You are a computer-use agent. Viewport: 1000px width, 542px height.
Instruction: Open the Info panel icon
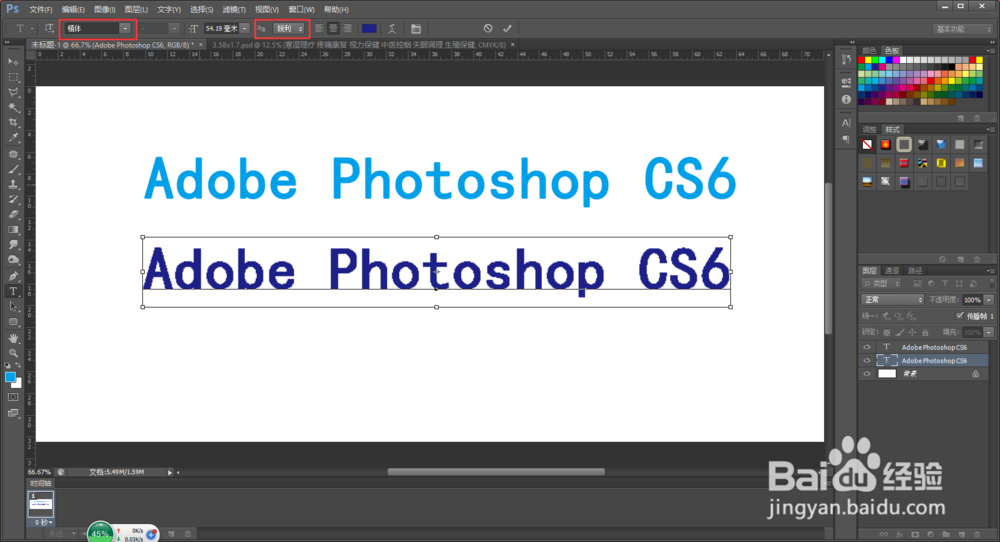846,99
